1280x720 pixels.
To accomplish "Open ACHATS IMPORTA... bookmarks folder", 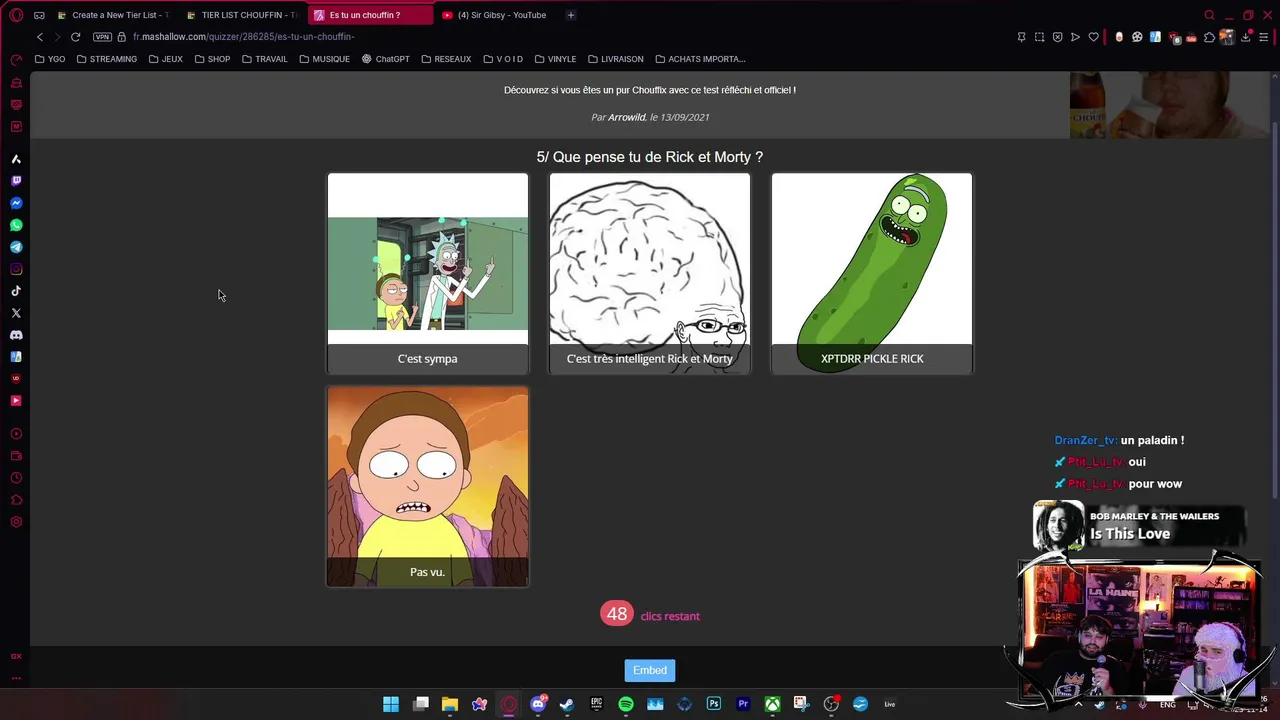I will point(700,59).
